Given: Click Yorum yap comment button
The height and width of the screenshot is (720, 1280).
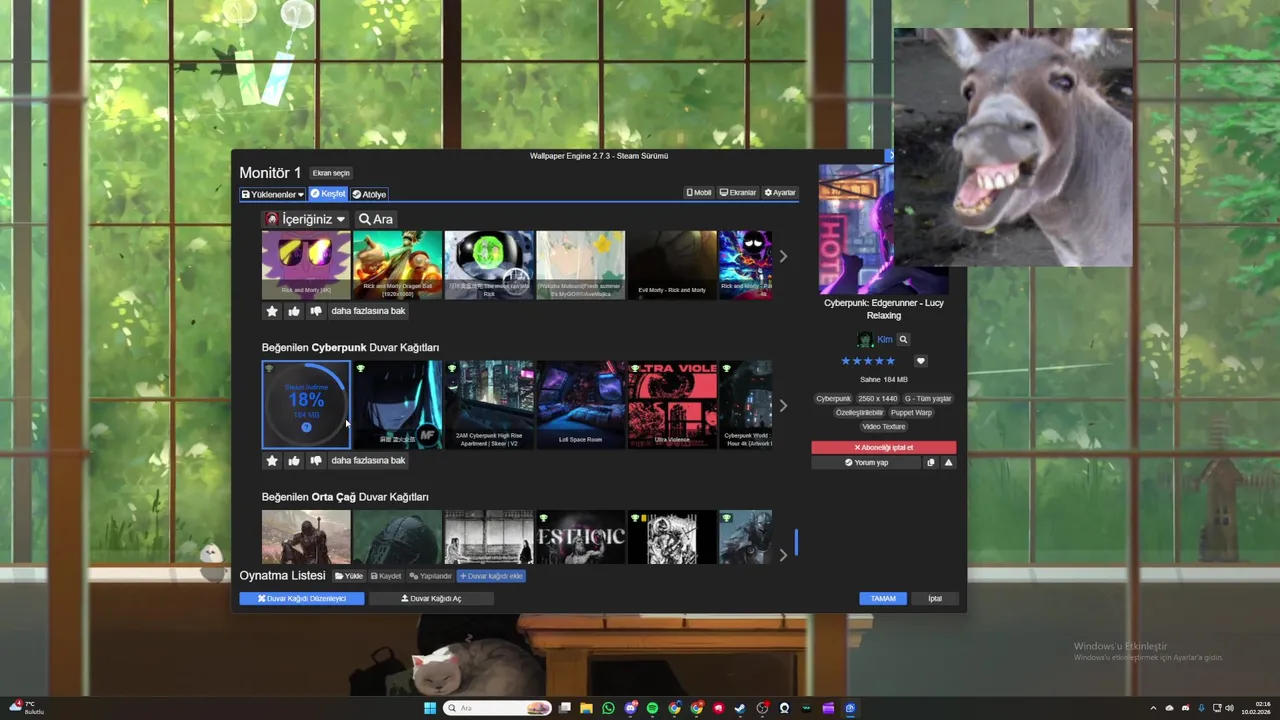Looking at the screenshot, I should (x=867, y=463).
